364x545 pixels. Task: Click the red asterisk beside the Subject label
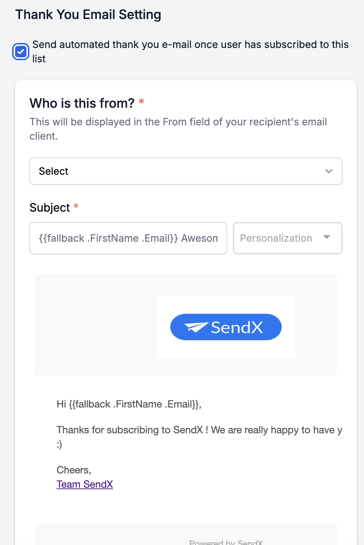pos(76,206)
